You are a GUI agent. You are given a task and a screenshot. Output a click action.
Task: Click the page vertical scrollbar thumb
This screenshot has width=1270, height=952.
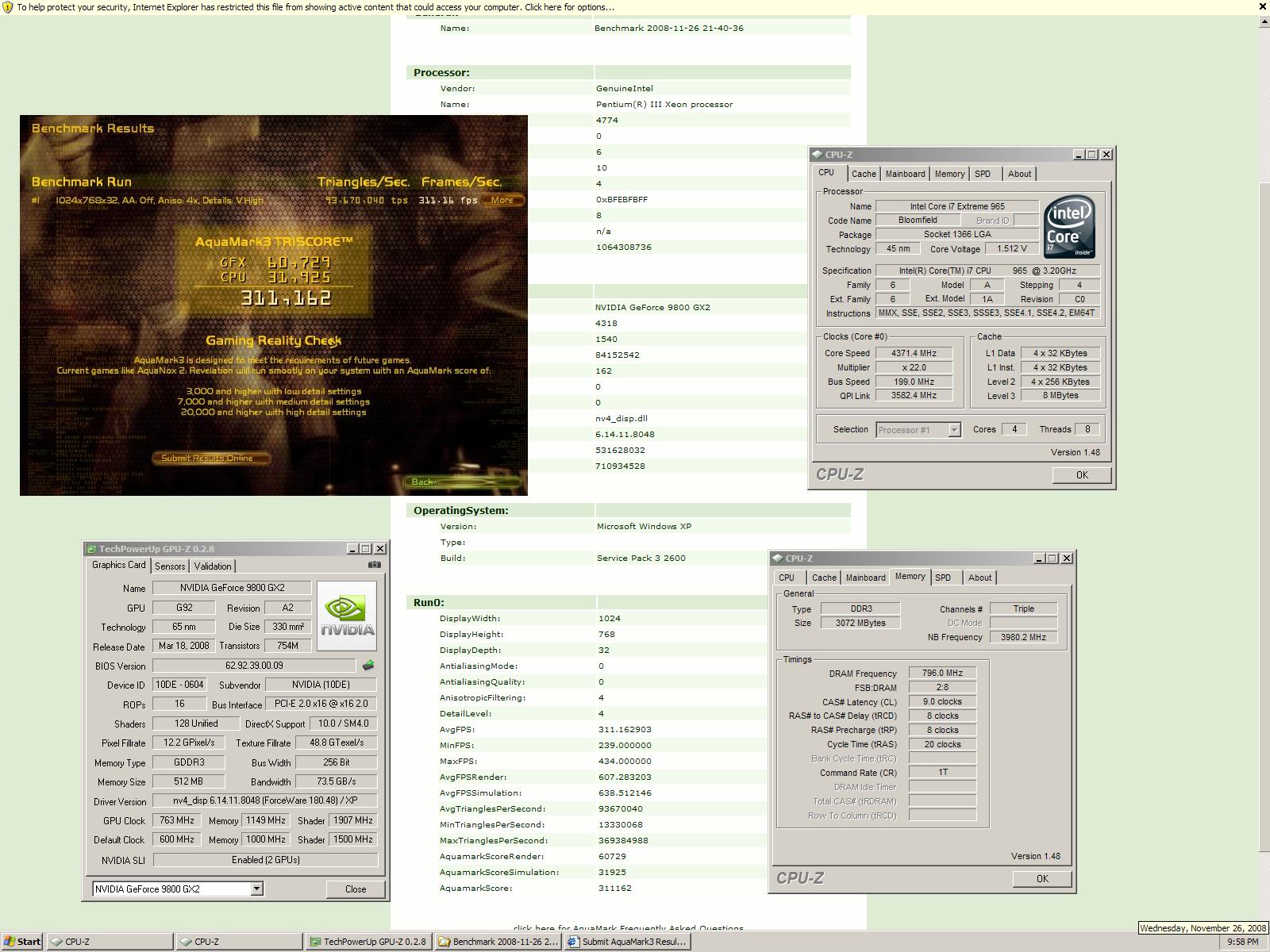pos(1264,516)
